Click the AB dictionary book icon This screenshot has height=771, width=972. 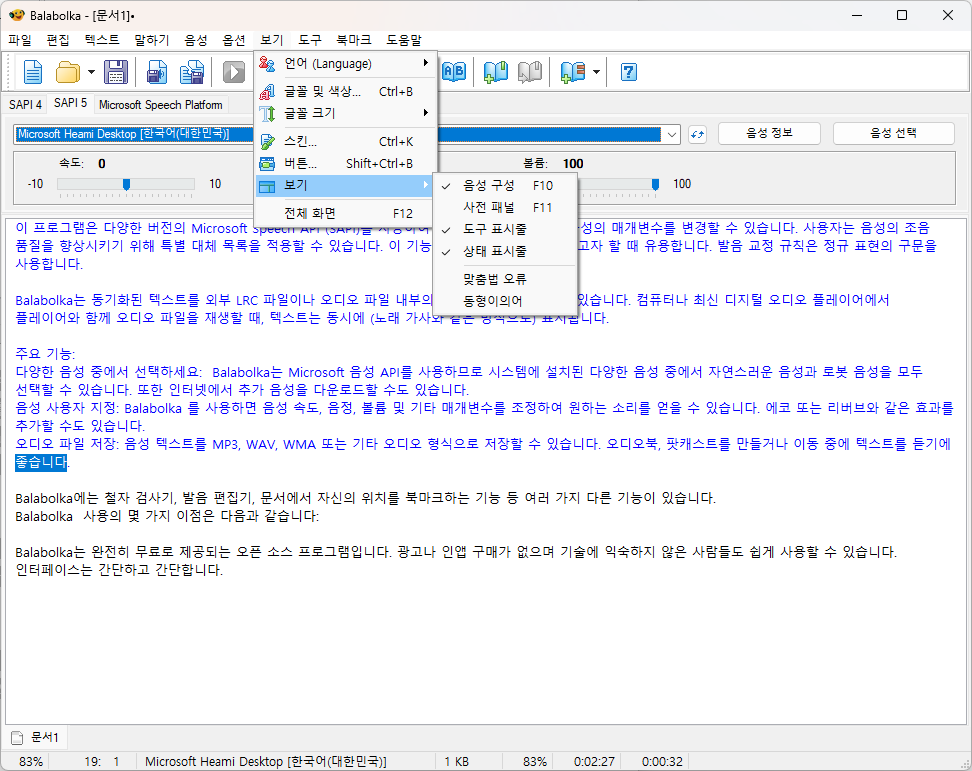pyautogui.click(x=454, y=72)
